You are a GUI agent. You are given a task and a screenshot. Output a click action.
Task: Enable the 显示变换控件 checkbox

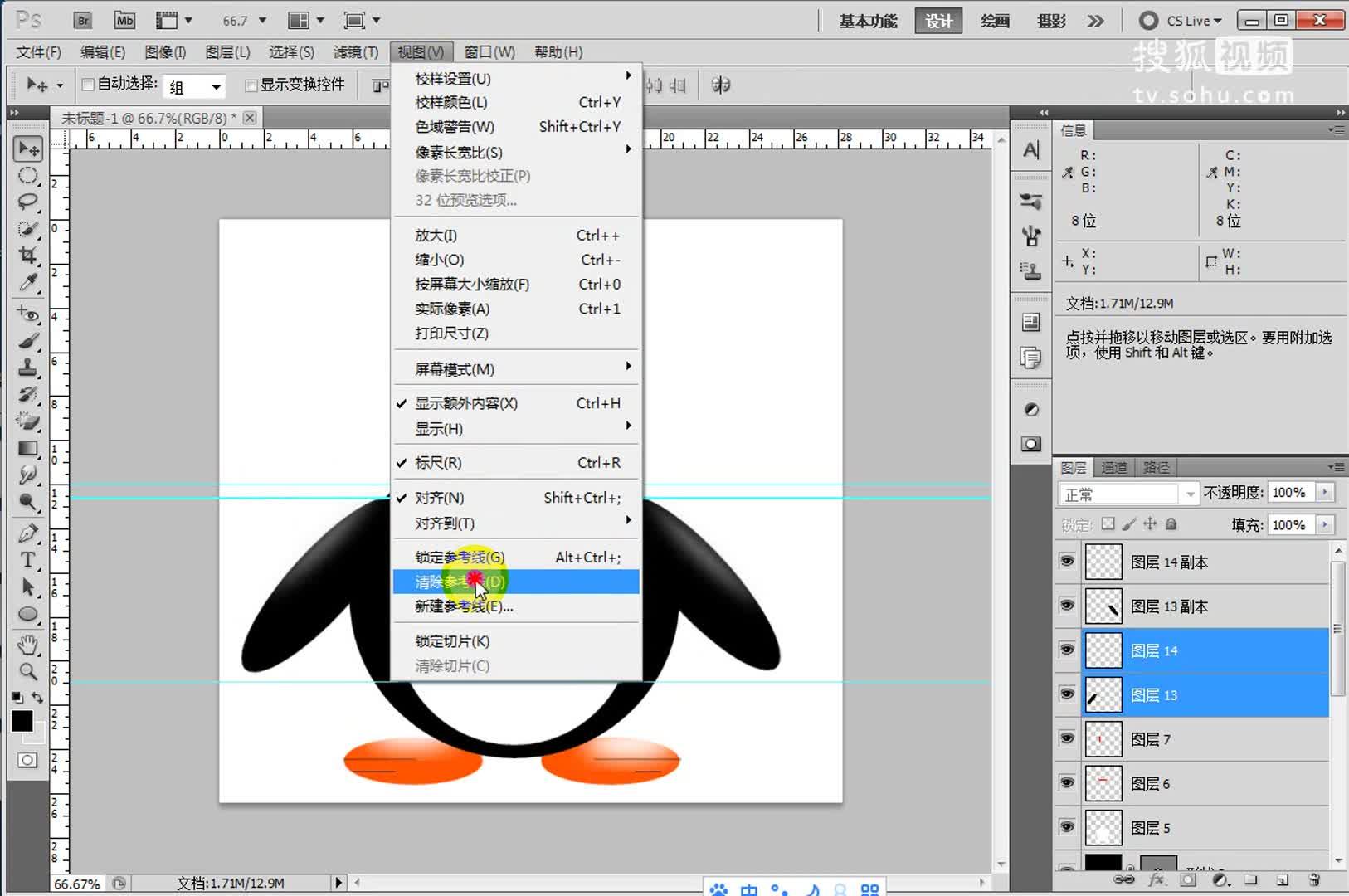coord(251,85)
